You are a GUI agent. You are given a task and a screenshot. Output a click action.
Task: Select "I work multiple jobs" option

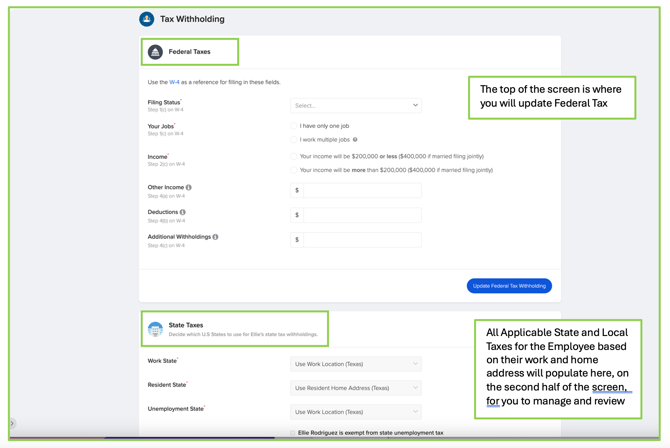point(294,140)
